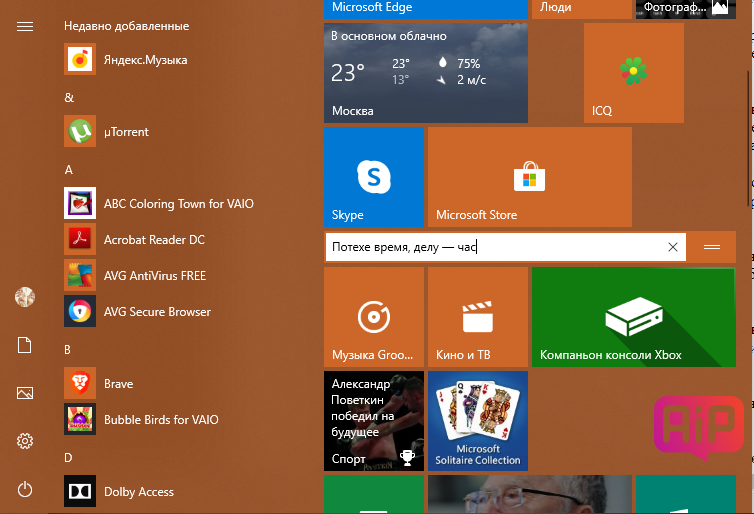Jump to the & letter header
The width and height of the screenshot is (754, 514).
69,98
